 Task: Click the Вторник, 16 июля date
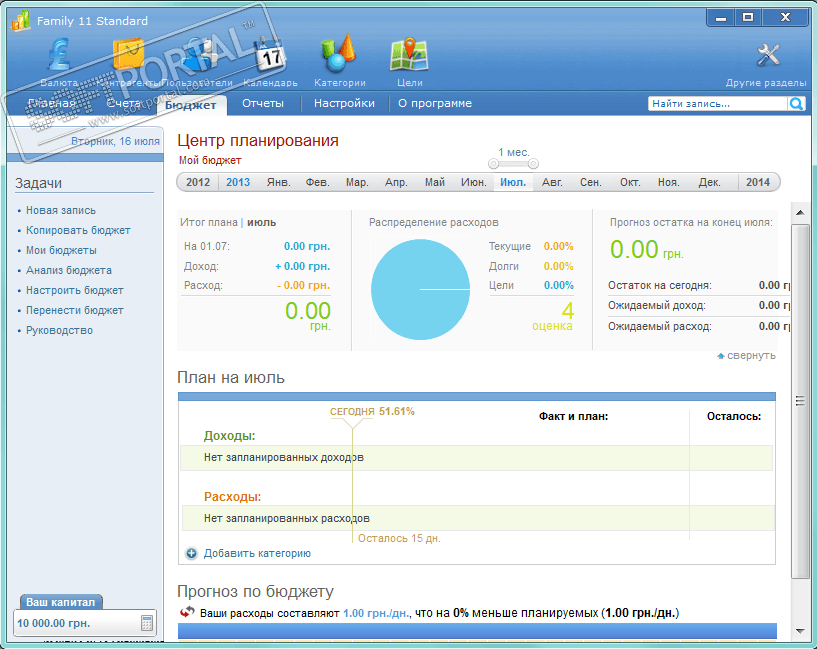(x=115, y=141)
